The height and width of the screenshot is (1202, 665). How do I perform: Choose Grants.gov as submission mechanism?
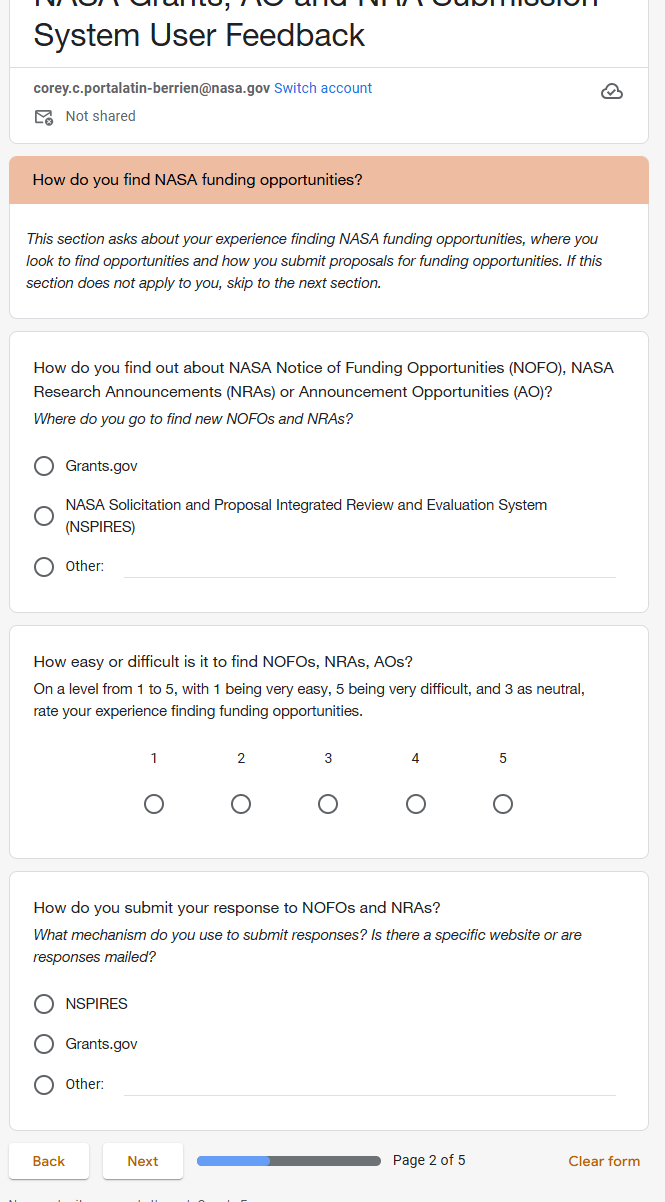[44, 1044]
